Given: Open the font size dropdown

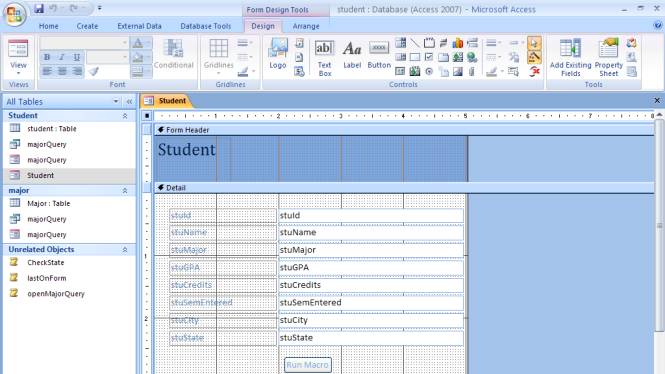Looking at the screenshot, I should click(124, 57).
